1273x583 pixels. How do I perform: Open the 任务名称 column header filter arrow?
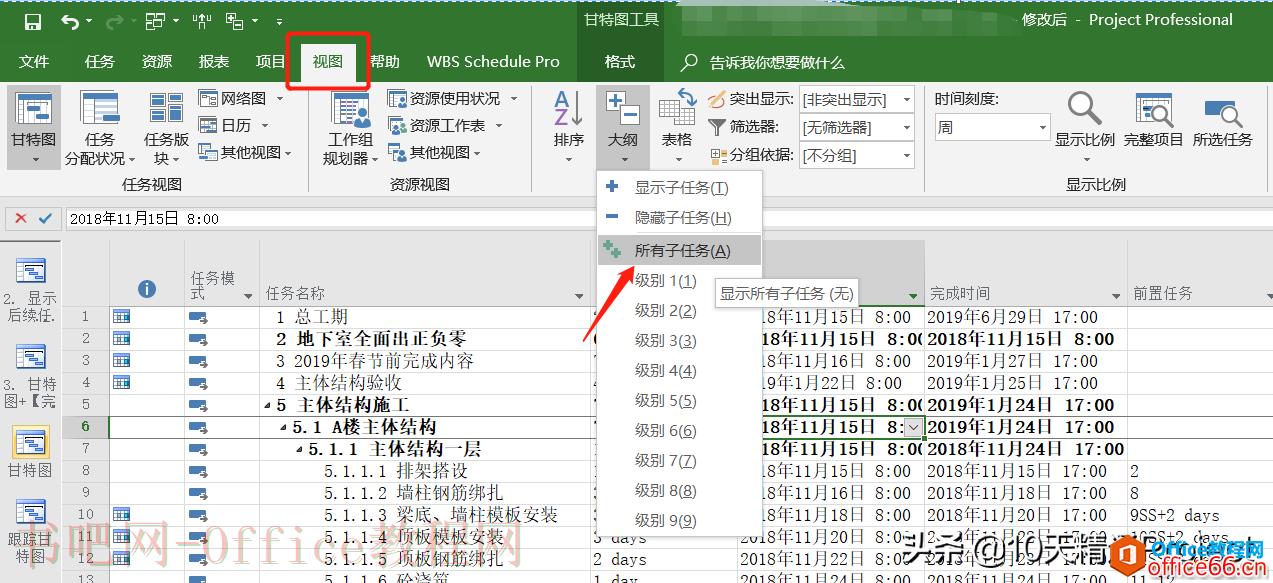(580, 296)
